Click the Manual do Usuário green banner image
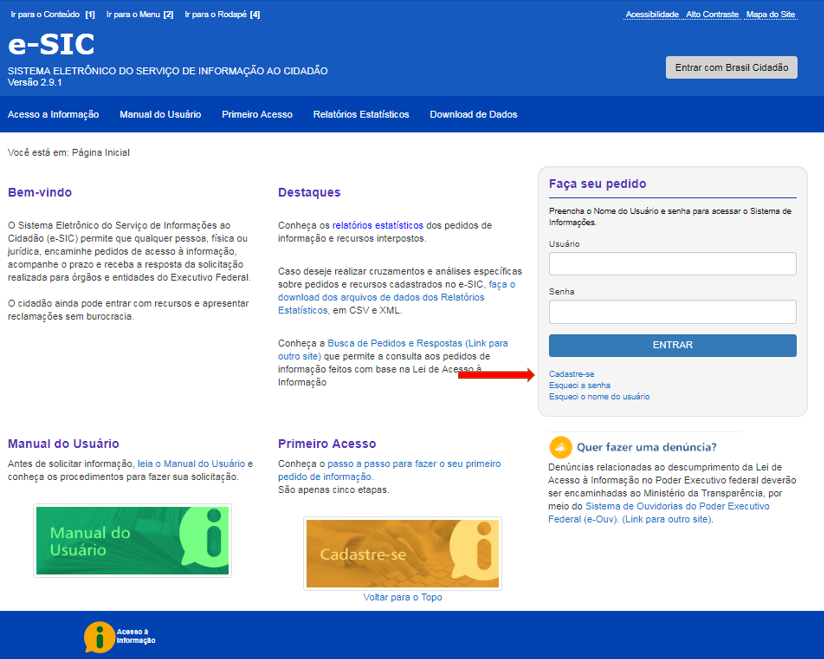 (x=132, y=540)
